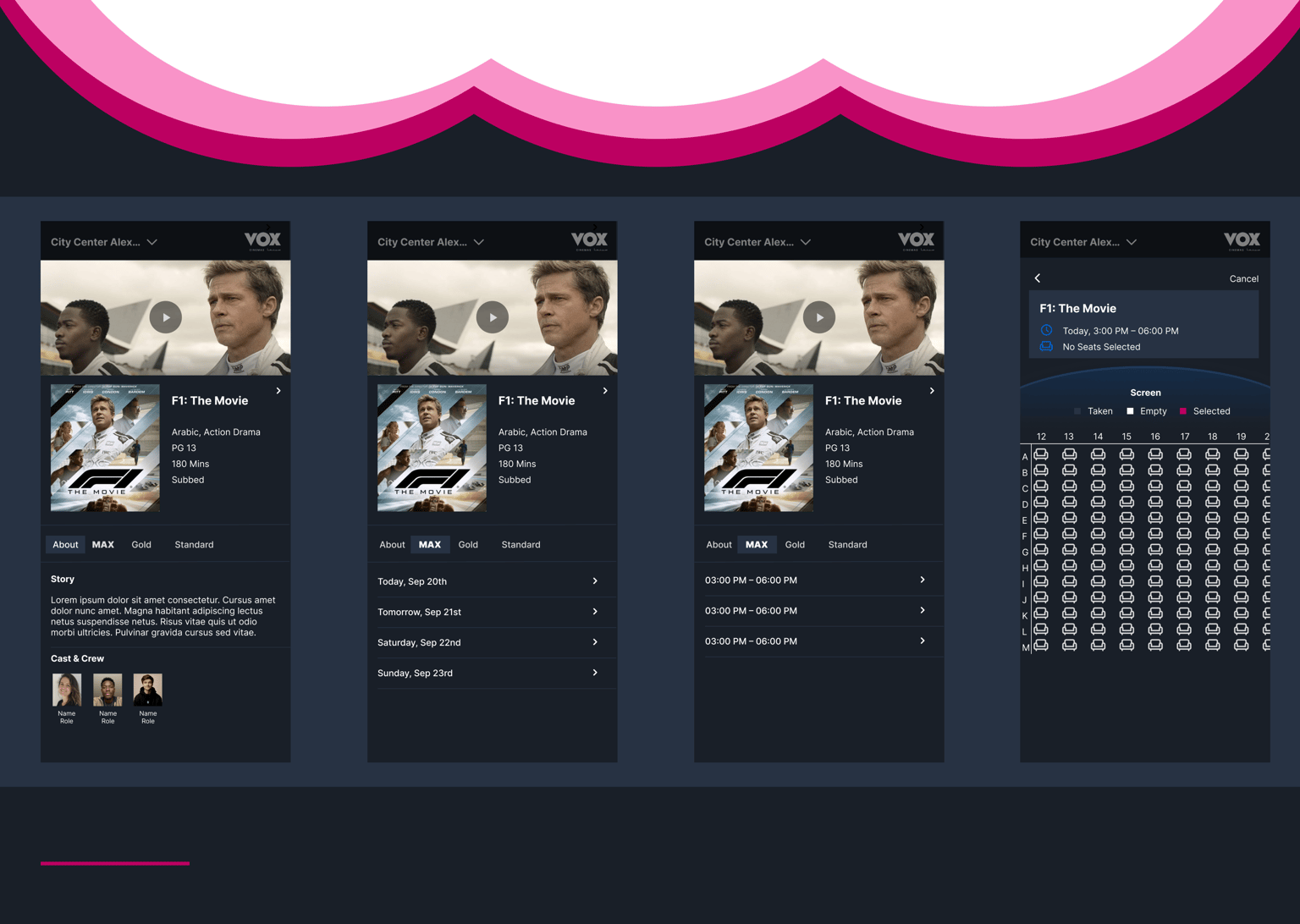Viewport: 1300px width, 924px height.
Task: Open the chevron for Today, Sep 20th
Action: pos(595,581)
